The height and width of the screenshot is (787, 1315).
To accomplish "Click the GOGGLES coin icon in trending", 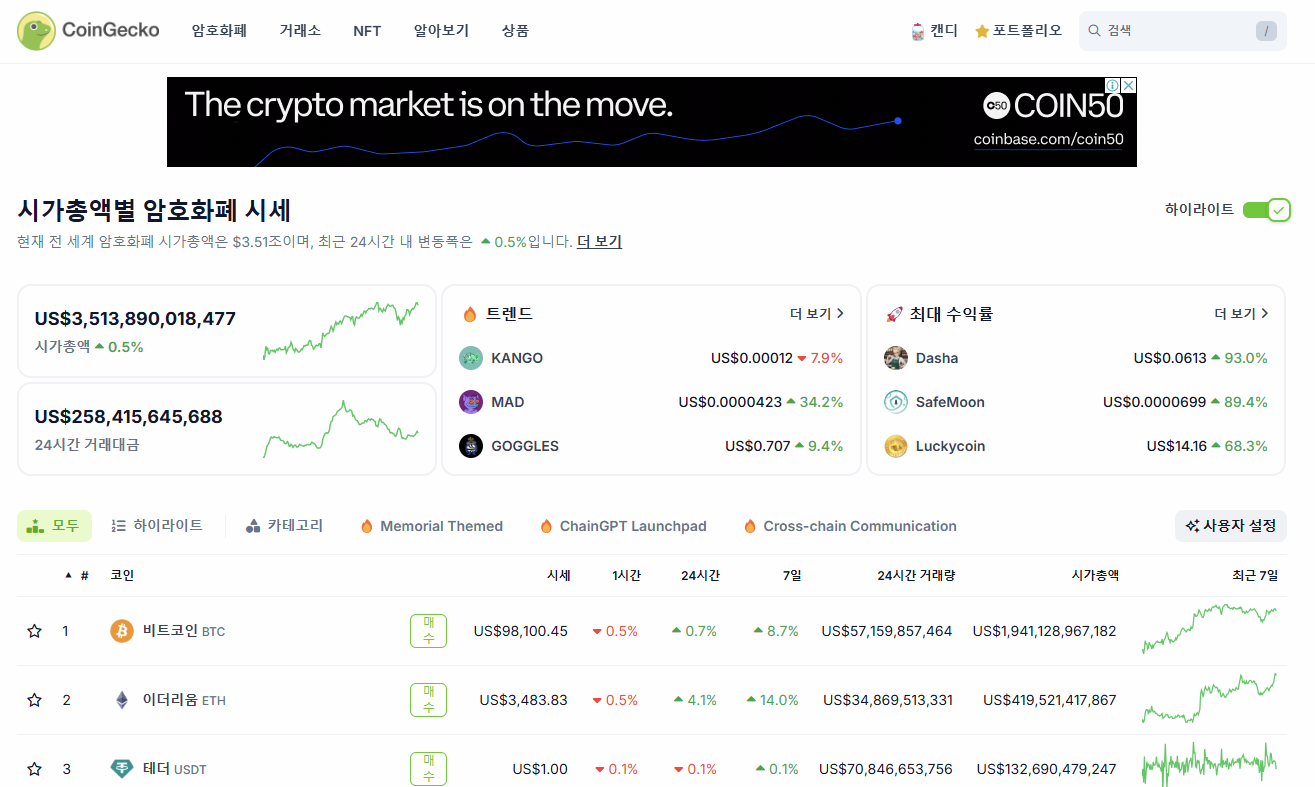I will [470, 445].
